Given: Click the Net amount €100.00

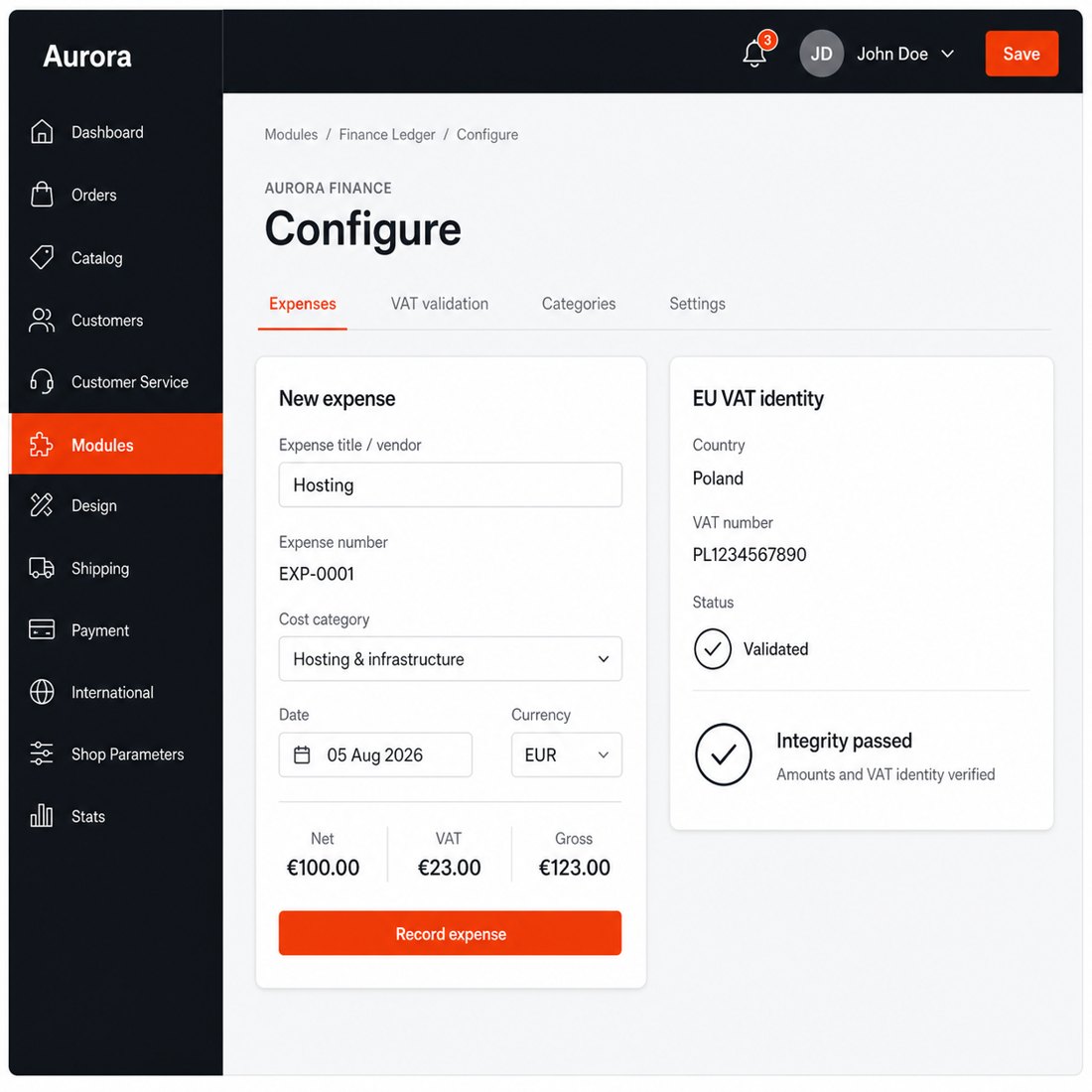Looking at the screenshot, I should tap(324, 867).
